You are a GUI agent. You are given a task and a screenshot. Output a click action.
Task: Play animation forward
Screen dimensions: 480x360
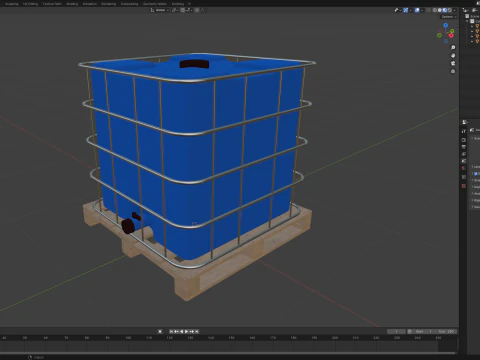(187, 331)
